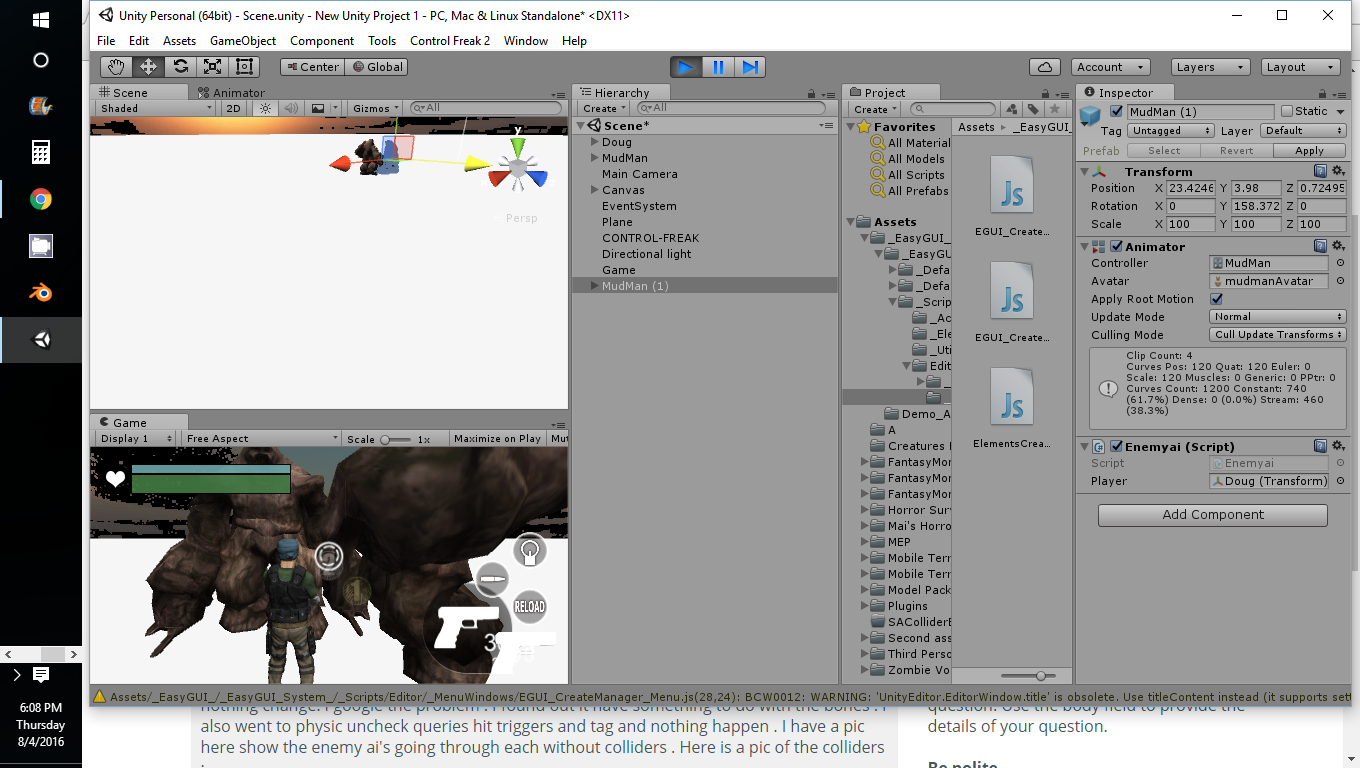Uncheck Apply Root Motion checkbox
1360x768 pixels.
click(x=1217, y=299)
